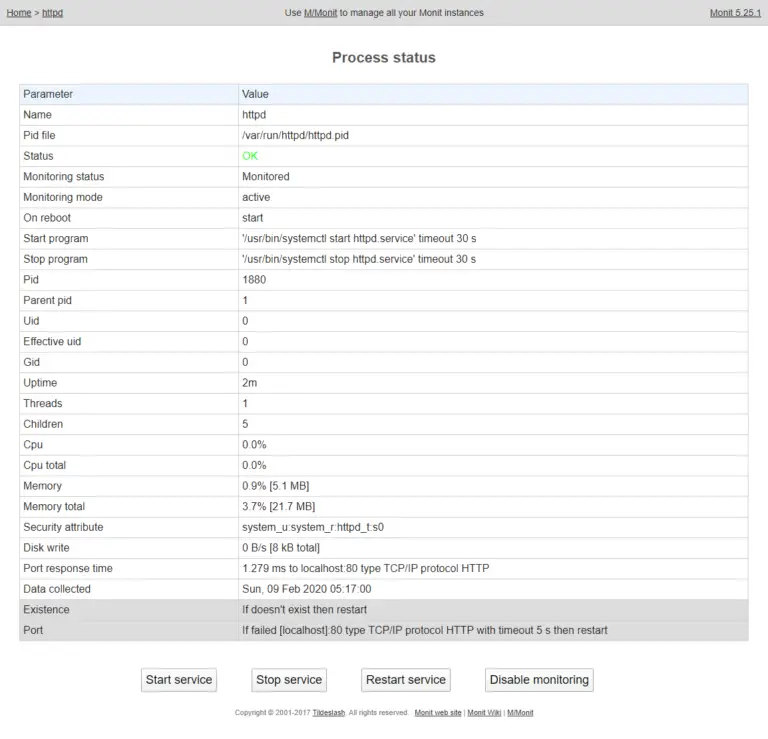
Task: Click the Stop service button
Action: [289, 680]
